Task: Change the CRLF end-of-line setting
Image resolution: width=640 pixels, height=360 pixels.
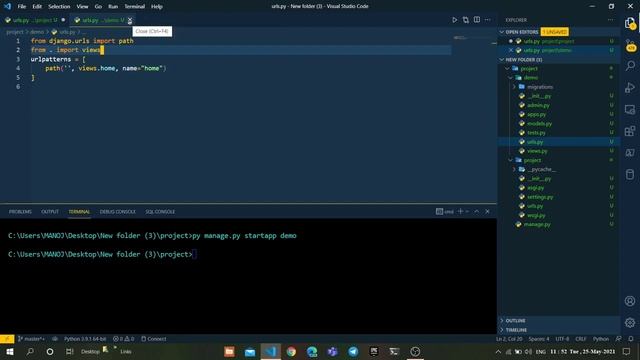Action: pos(580,339)
